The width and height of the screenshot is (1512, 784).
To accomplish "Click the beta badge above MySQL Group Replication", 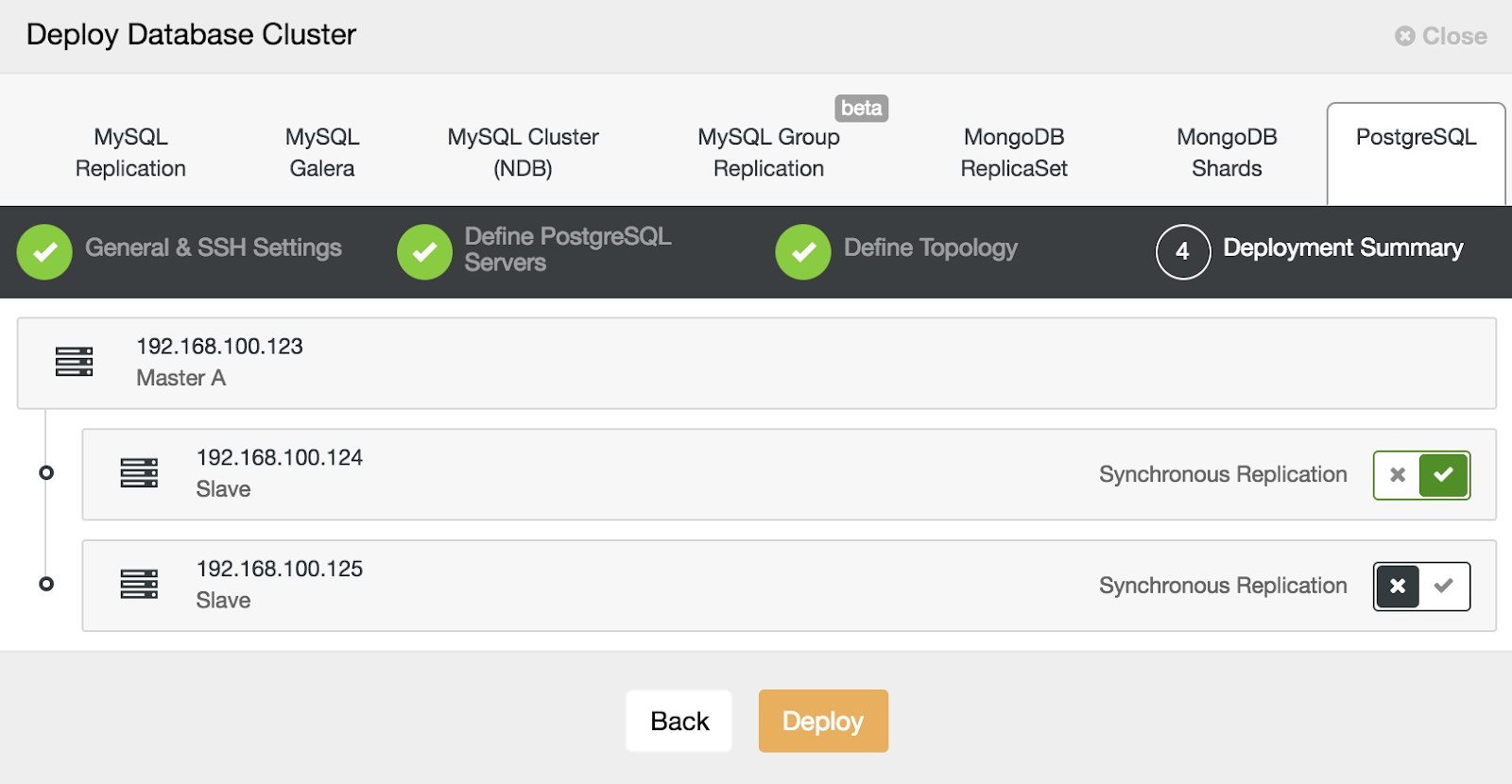I will click(862, 109).
